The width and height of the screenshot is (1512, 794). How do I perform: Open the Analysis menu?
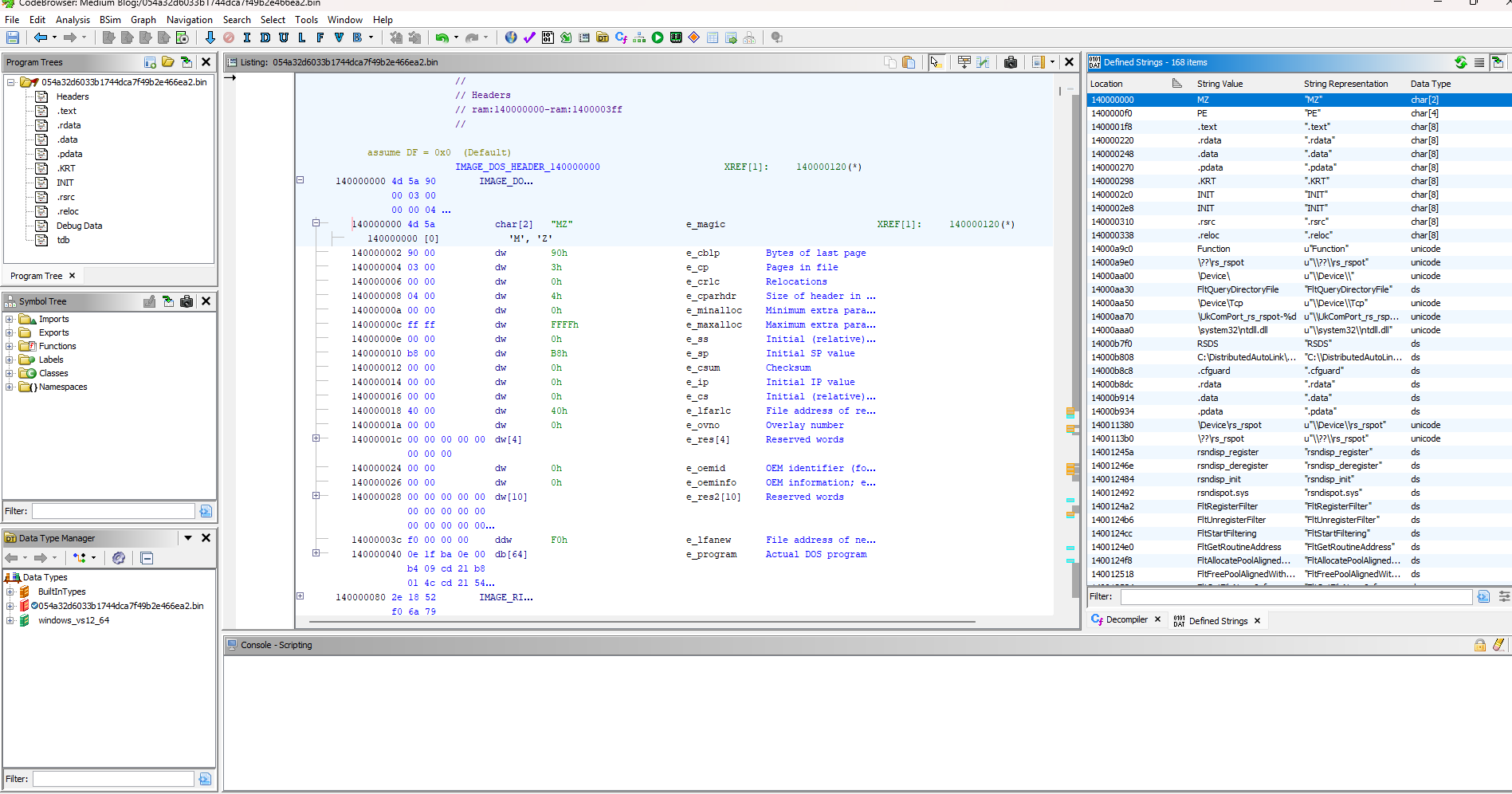tap(73, 20)
